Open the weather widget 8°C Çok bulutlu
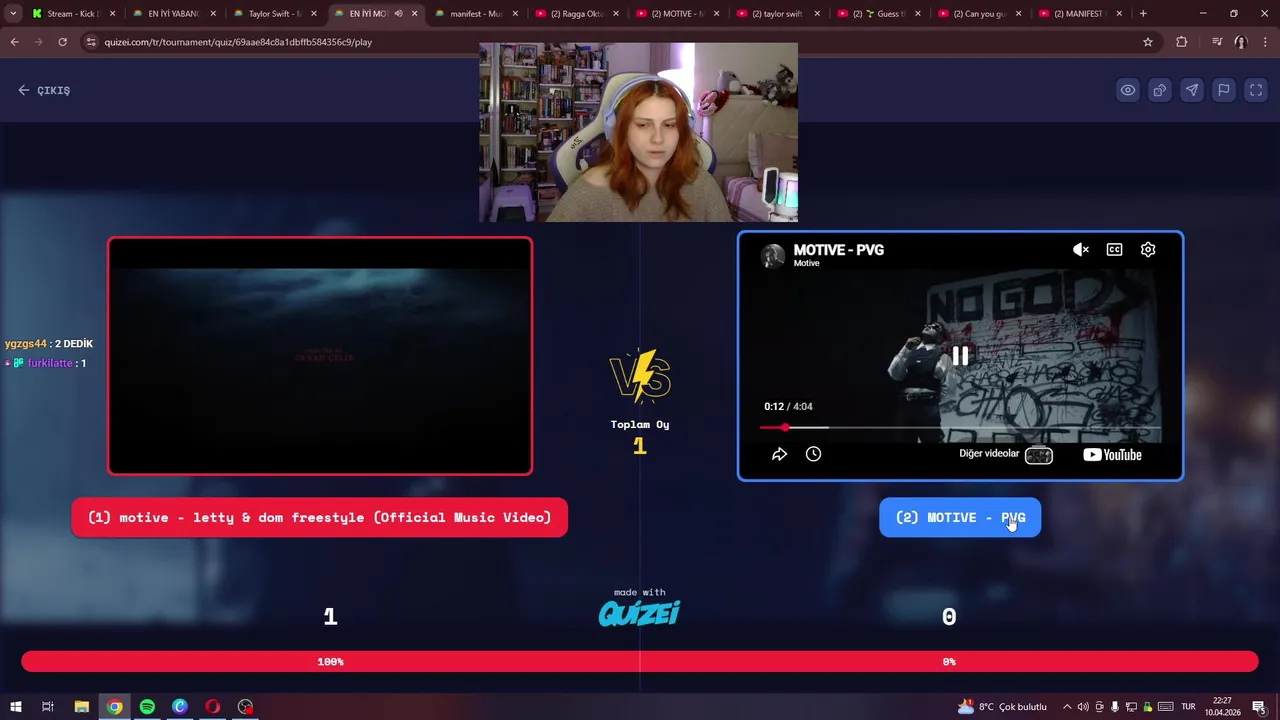The image size is (1280, 720). tap(1002, 707)
